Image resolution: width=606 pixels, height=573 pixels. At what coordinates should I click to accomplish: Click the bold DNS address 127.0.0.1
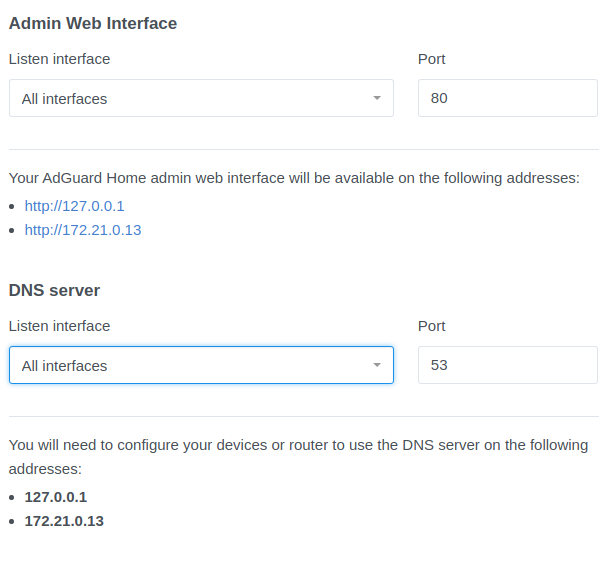56,497
